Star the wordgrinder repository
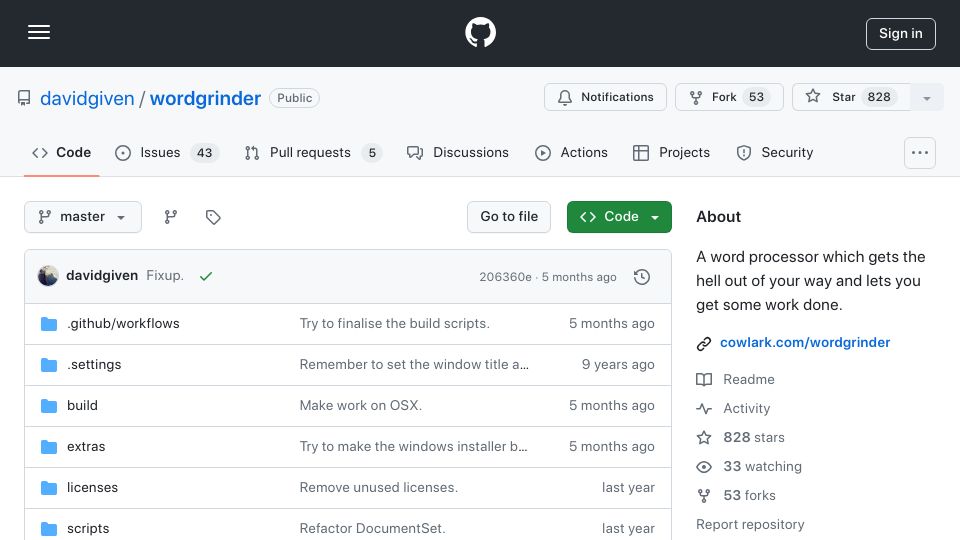Image resolution: width=960 pixels, height=540 pixels. 850,97
